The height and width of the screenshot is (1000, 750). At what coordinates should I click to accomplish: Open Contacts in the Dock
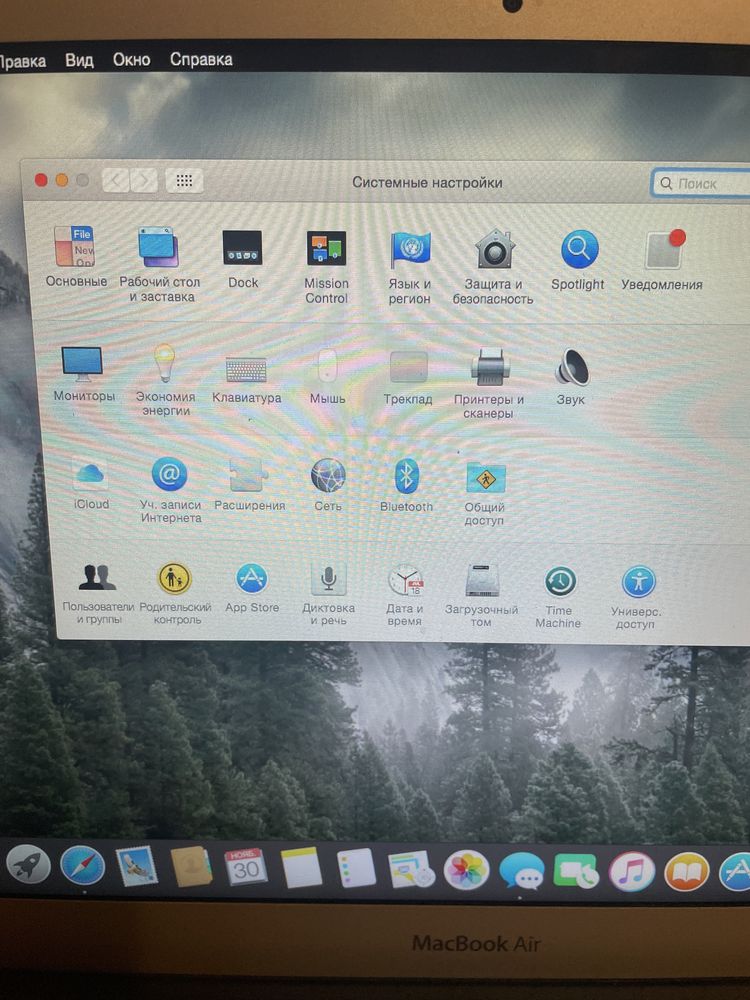[x=191, y=867]
